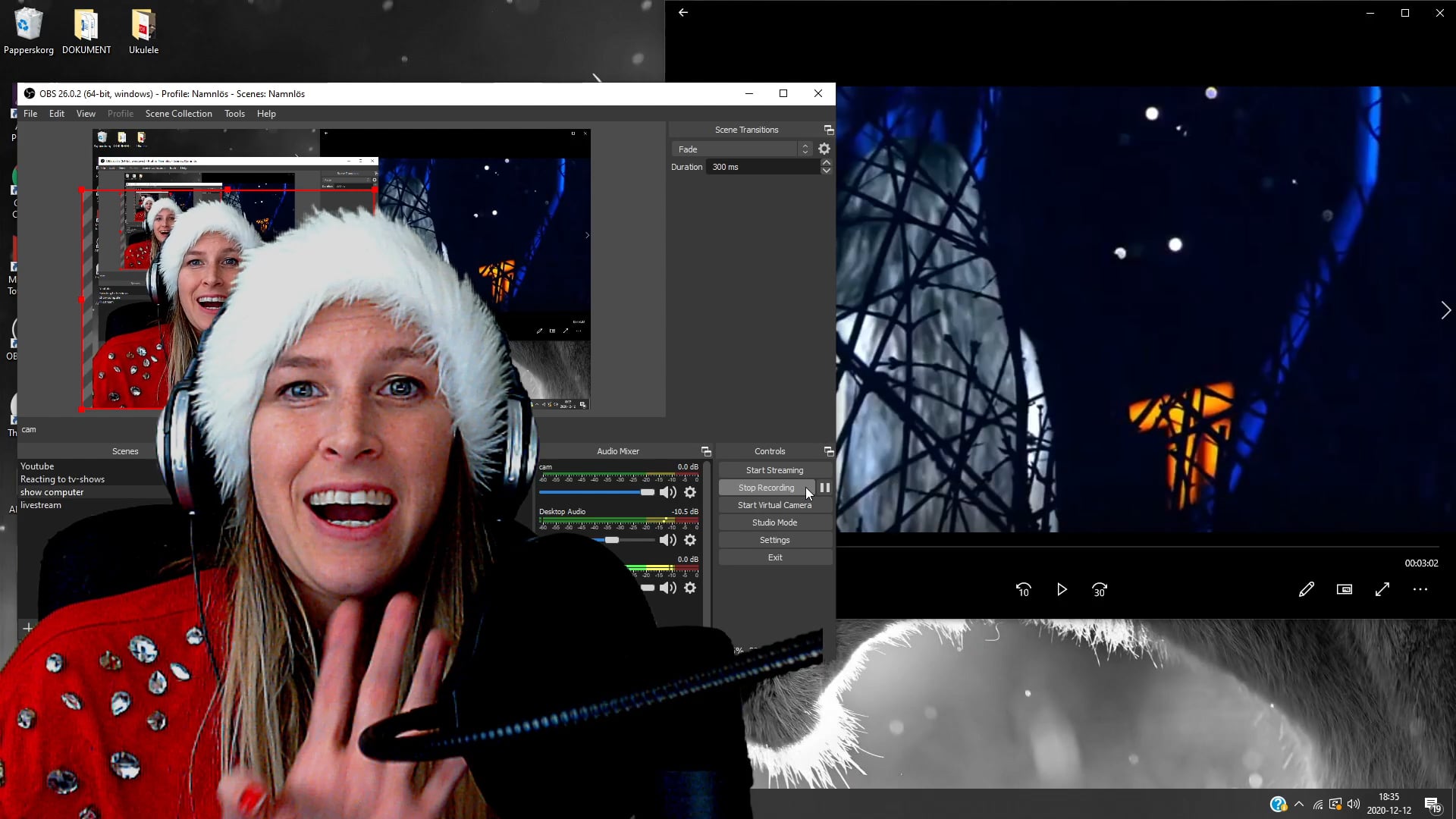Open Wi-Fi network tray icon
This screenshot has width=1456, height=819.
(x=1318, y=804)
